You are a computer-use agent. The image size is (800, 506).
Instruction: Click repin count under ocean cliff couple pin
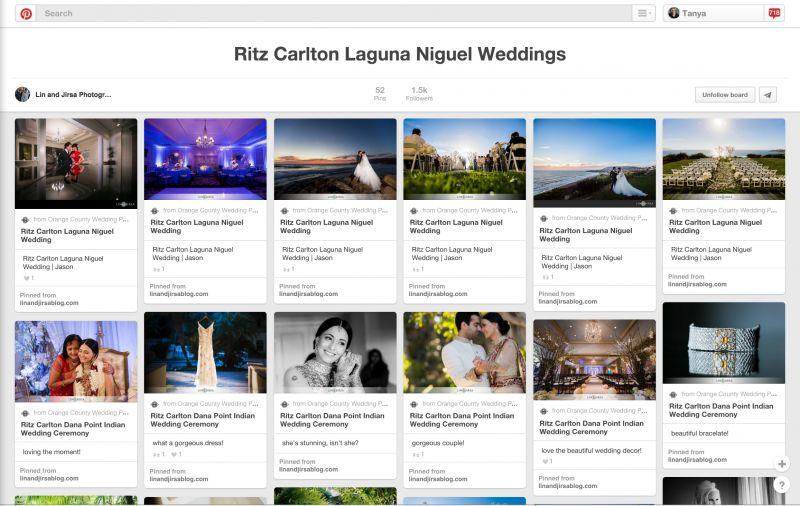click(x=547, y=277)
